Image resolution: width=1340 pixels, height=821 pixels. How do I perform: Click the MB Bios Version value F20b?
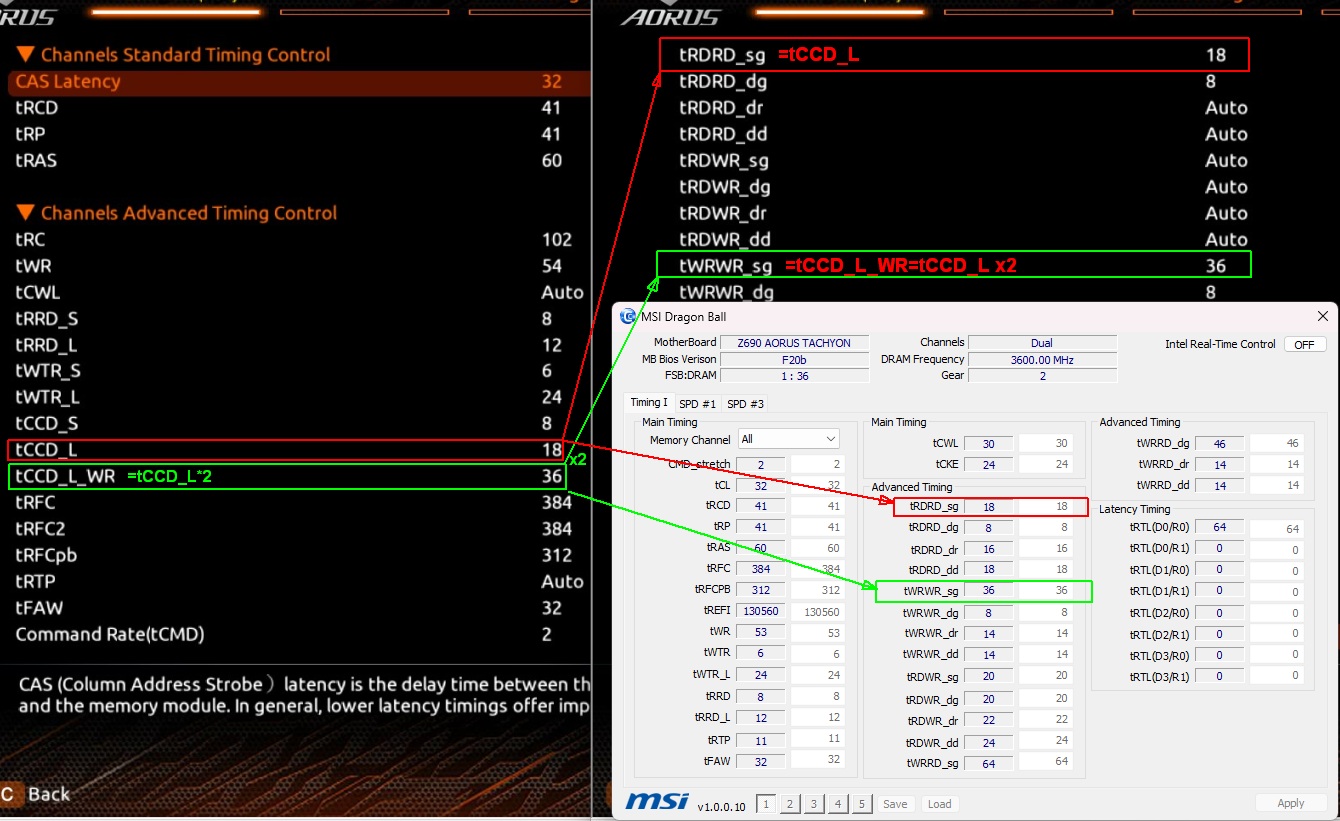click(794, 359)
